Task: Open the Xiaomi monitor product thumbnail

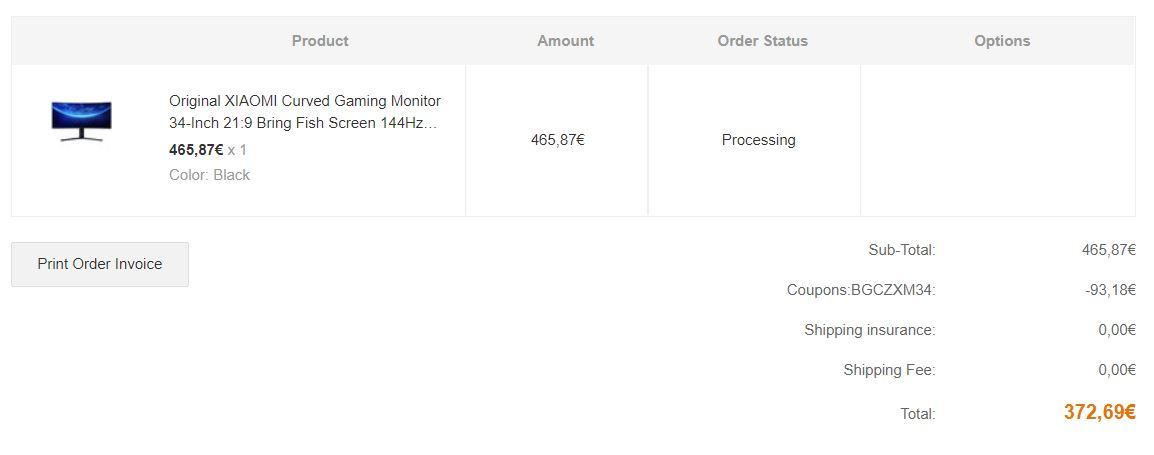Action: click(82, 121)
